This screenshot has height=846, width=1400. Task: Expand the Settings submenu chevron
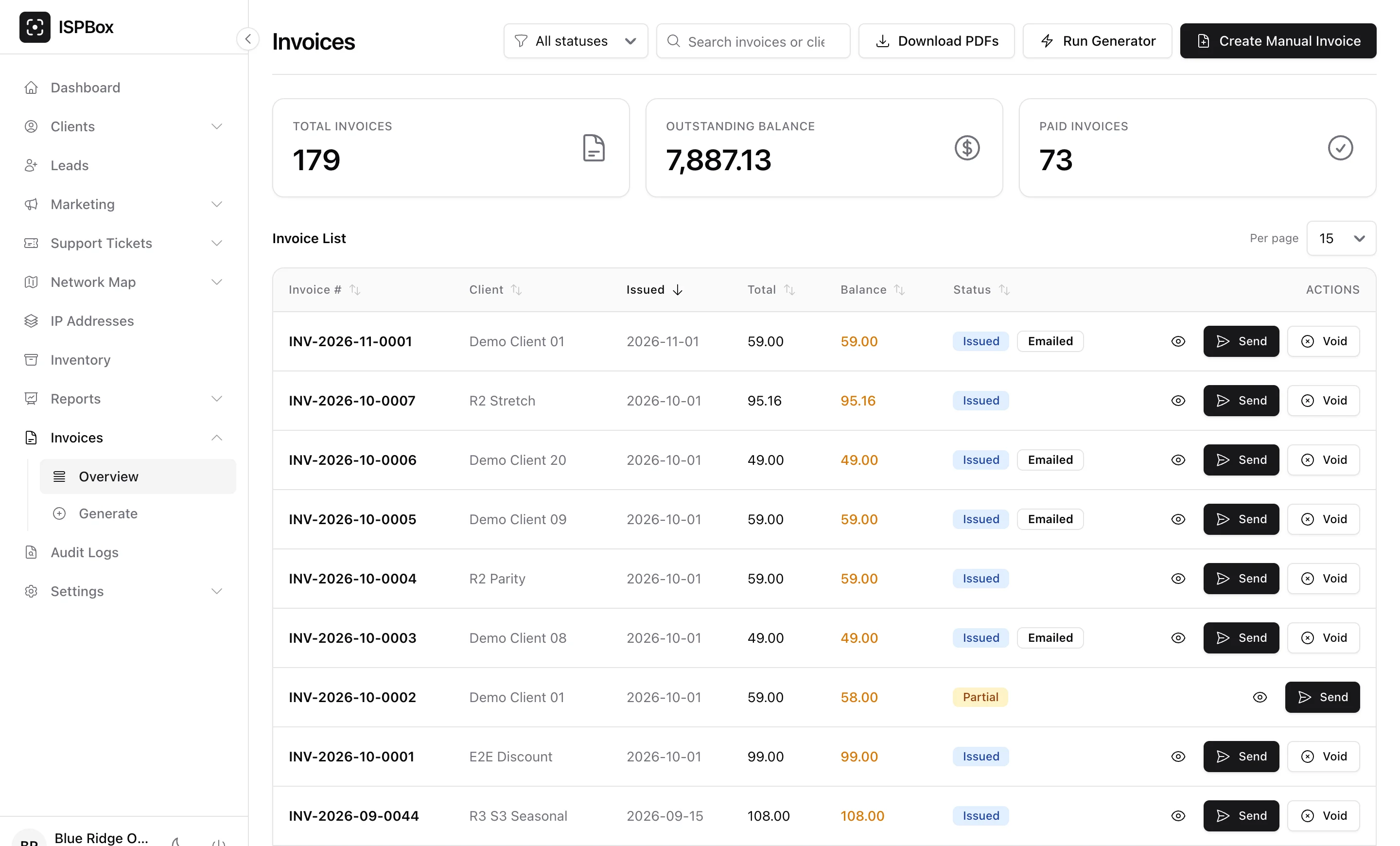click(216, 591)
